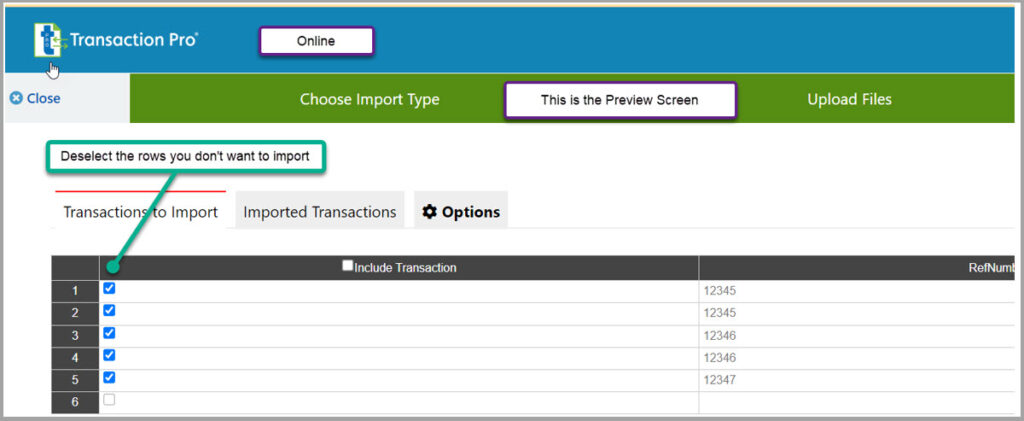The image size is (1024, 421).
Task: Go to the Upload Files step
Action: (849, 99)
